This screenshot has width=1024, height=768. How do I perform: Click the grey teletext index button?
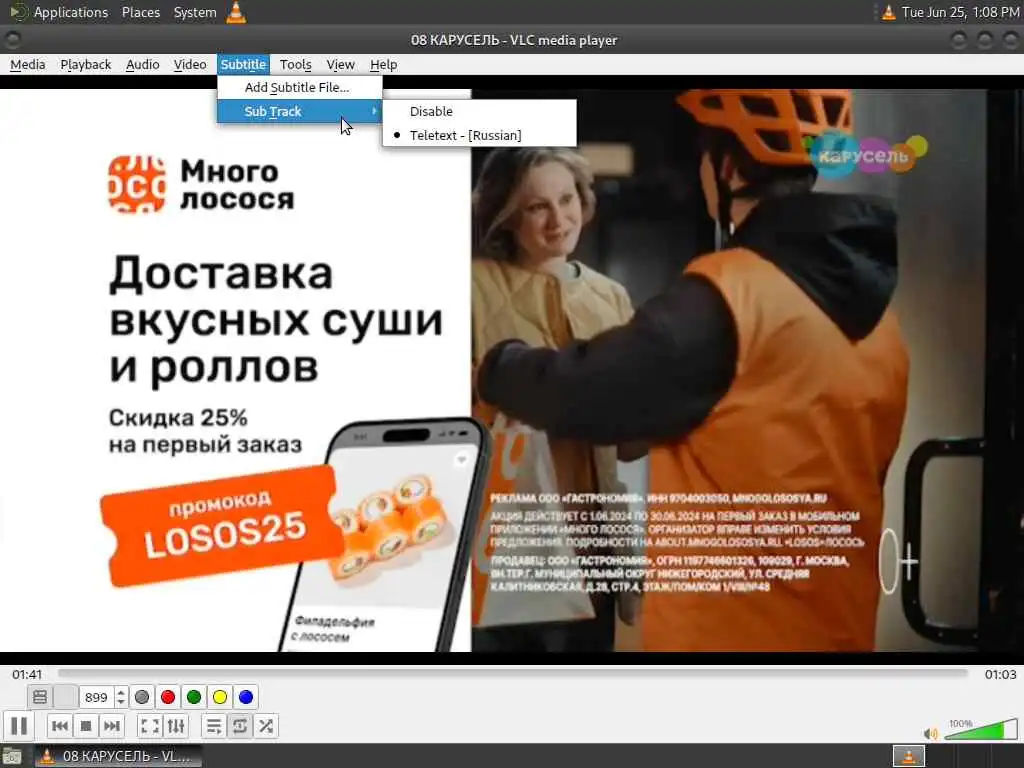pos(142,697)
